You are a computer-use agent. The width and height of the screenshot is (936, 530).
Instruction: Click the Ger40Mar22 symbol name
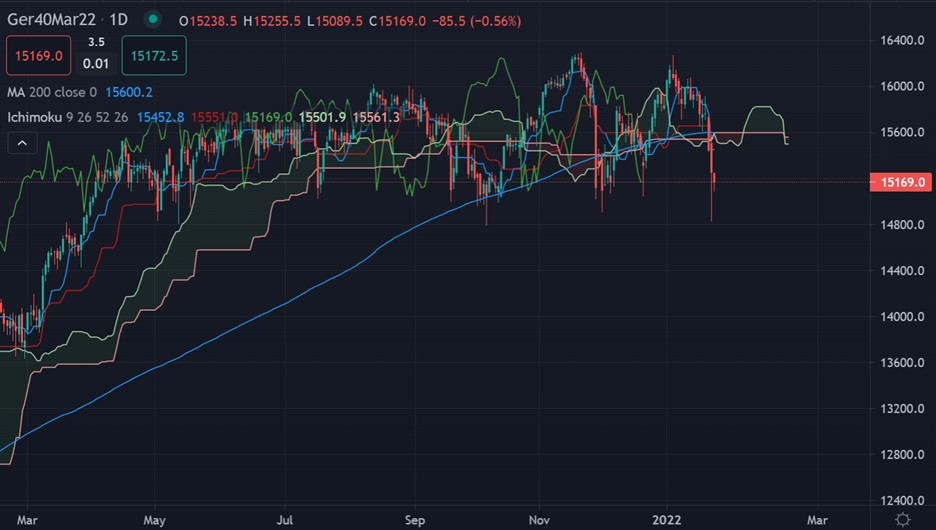[51, 20]
